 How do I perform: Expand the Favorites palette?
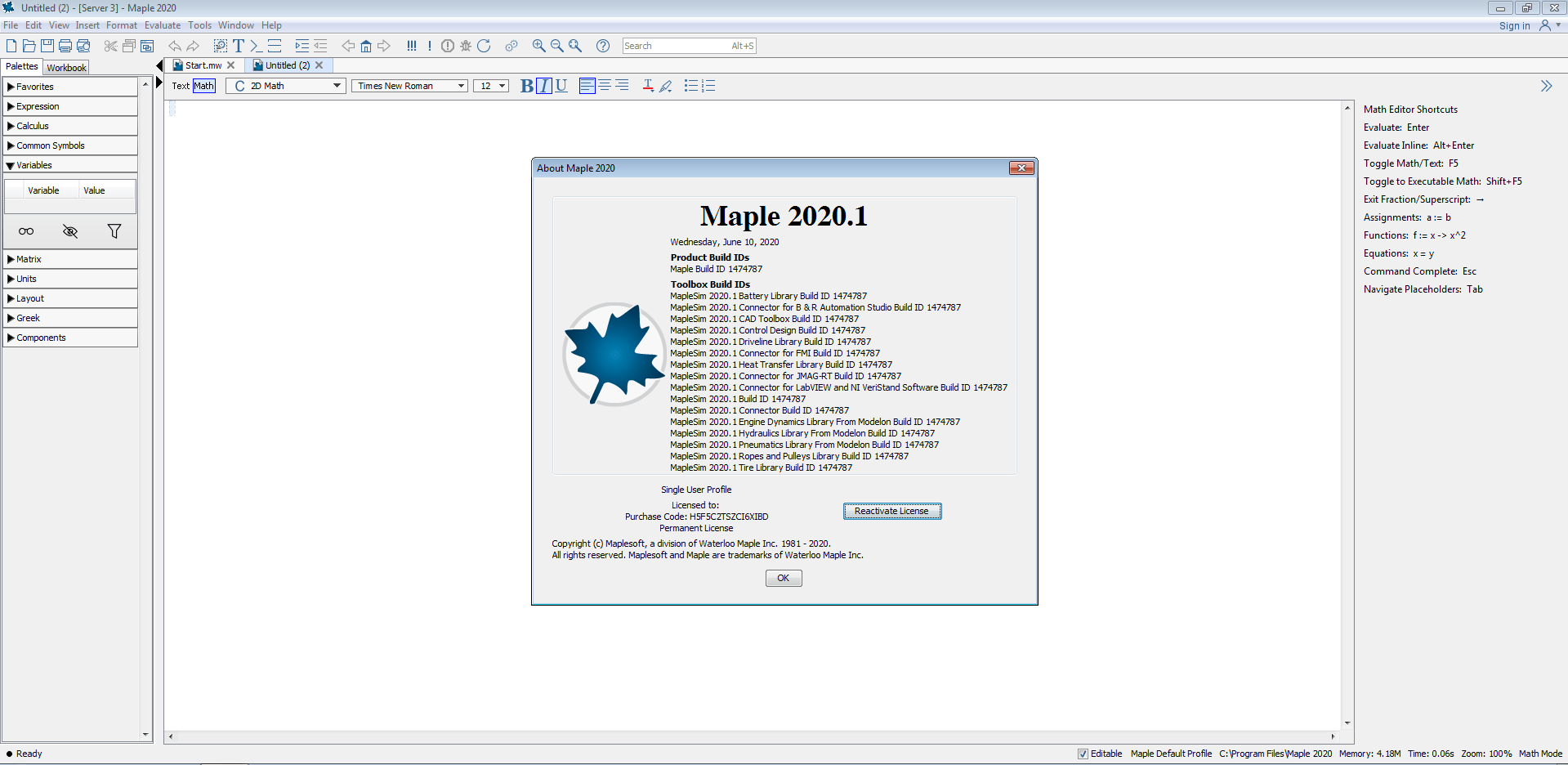(x=70, y=87)
